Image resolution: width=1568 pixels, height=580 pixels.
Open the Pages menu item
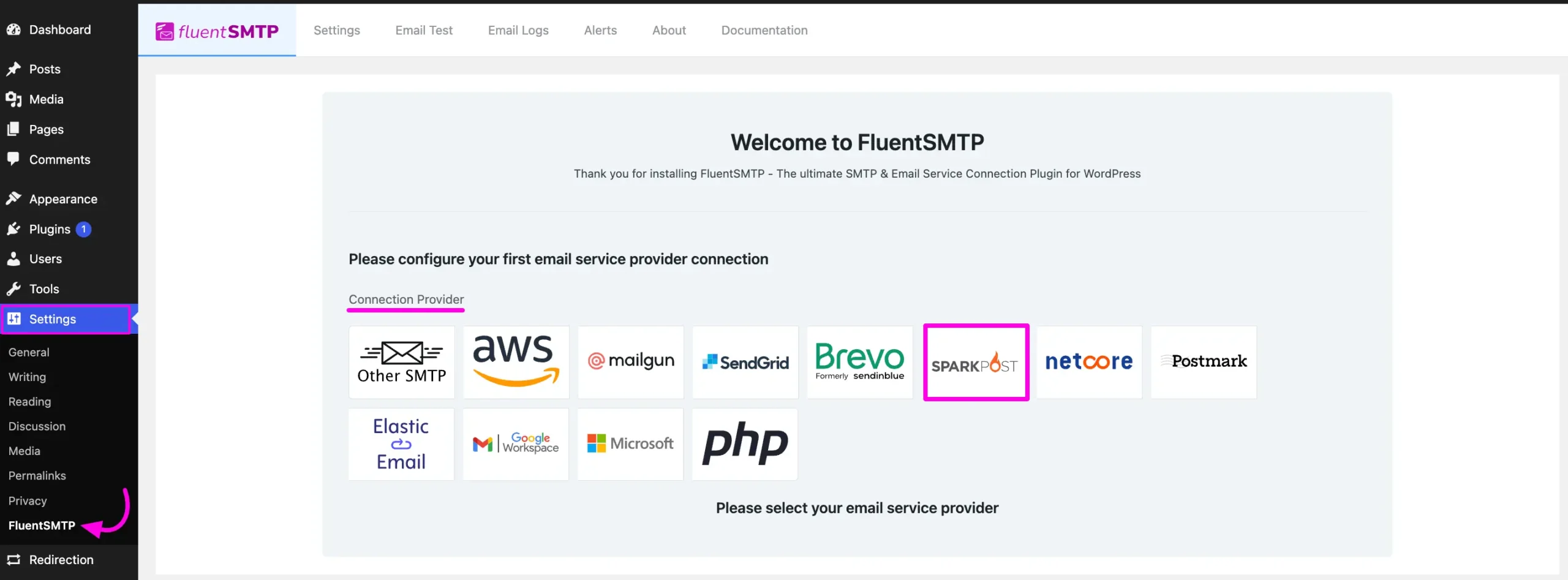(69, 129)
